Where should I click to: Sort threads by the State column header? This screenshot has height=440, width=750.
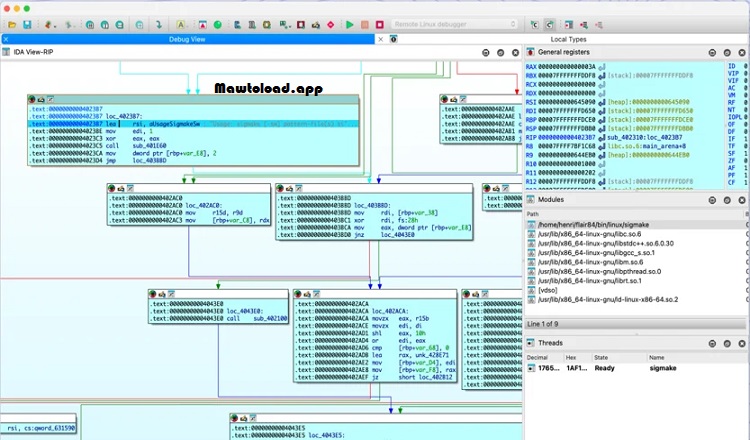[x=601, y=357]
